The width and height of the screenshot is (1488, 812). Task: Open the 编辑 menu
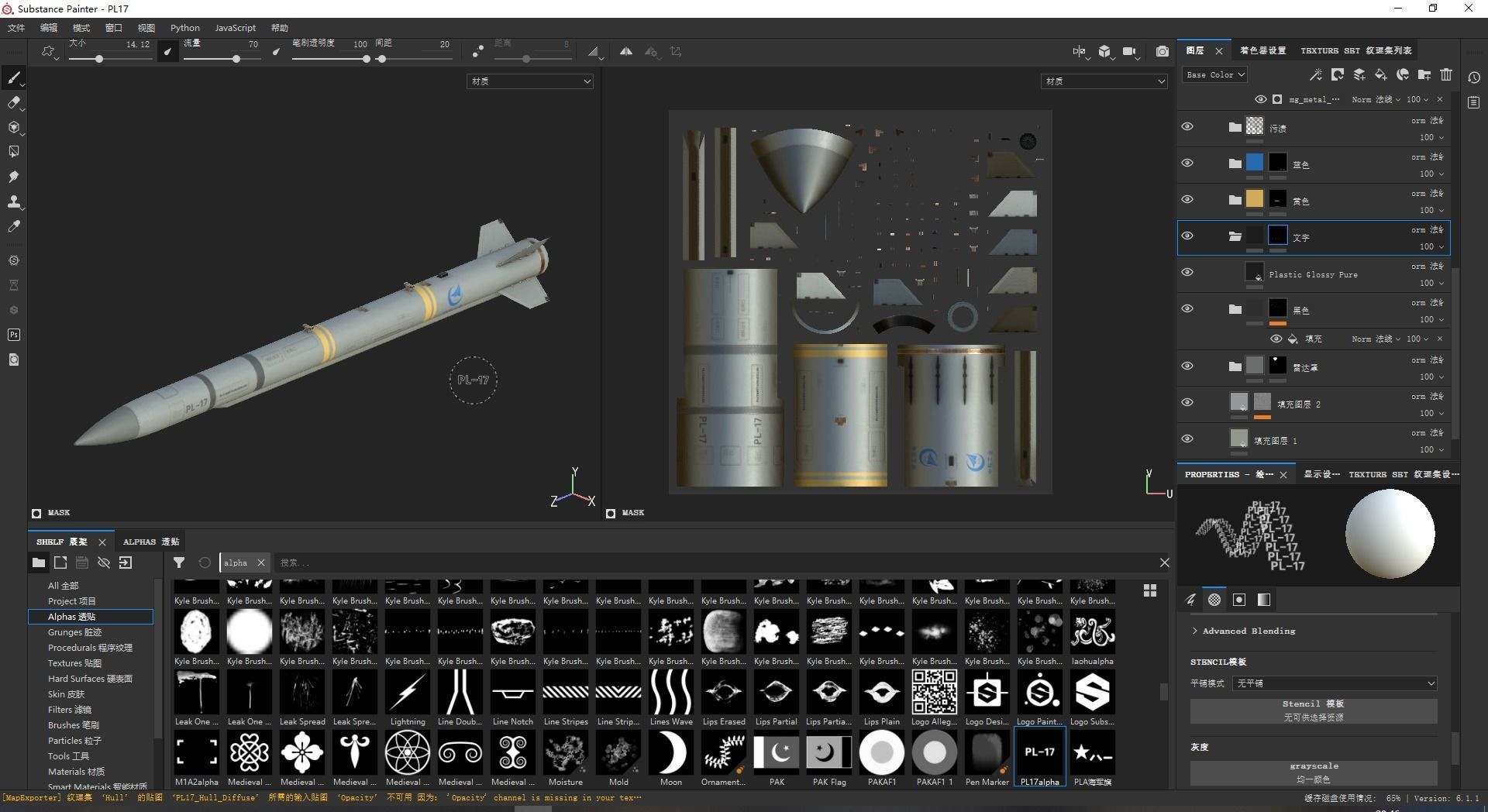(x=49, y=28)
